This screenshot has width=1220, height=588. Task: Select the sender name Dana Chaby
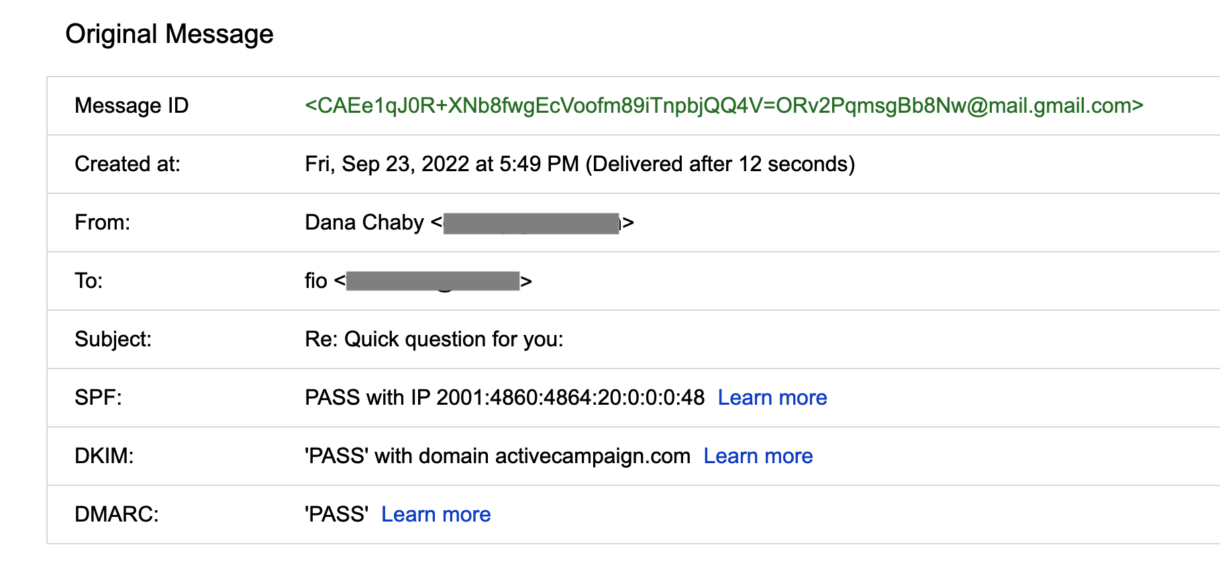click(x=358, y=222)
